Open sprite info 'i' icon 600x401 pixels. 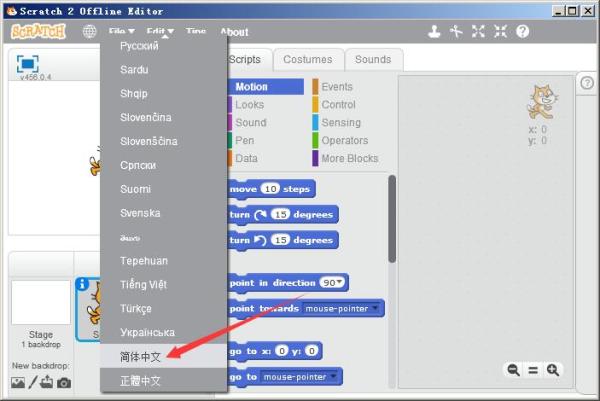82,284
